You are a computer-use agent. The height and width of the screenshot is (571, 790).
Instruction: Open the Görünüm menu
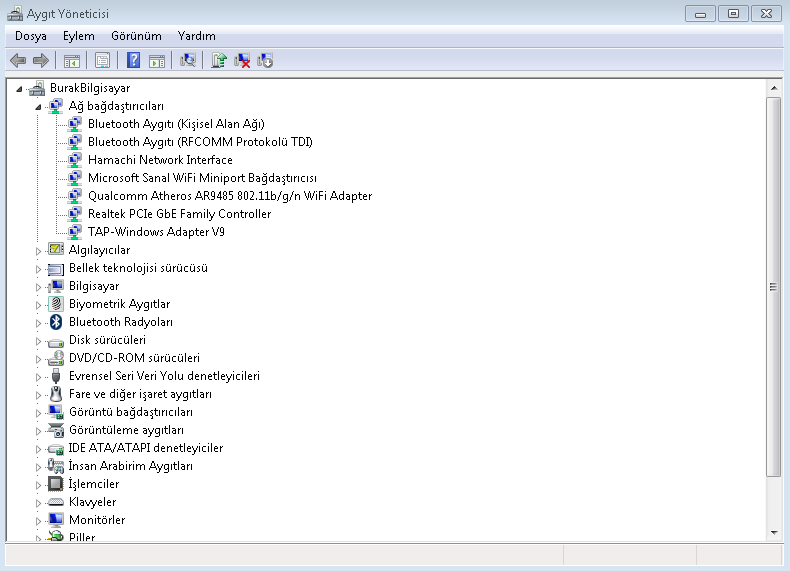click(x=137, y=36)
